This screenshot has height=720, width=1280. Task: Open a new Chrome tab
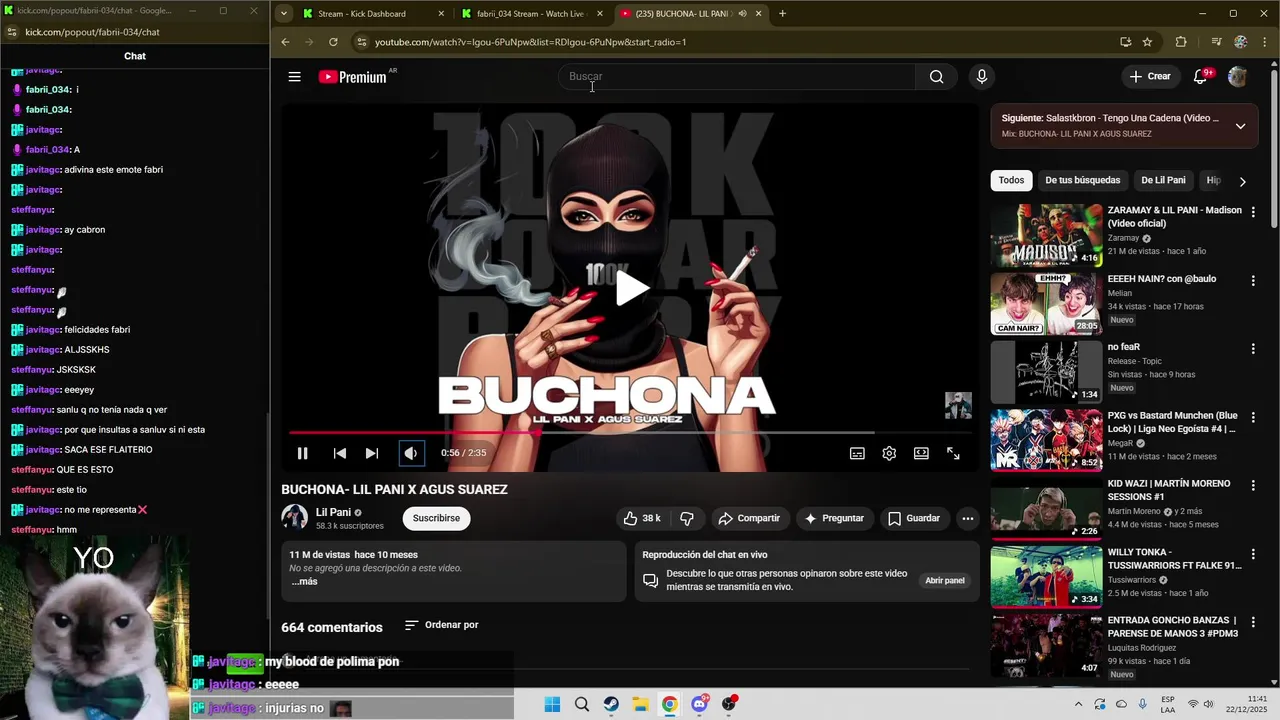pos(782,14)
